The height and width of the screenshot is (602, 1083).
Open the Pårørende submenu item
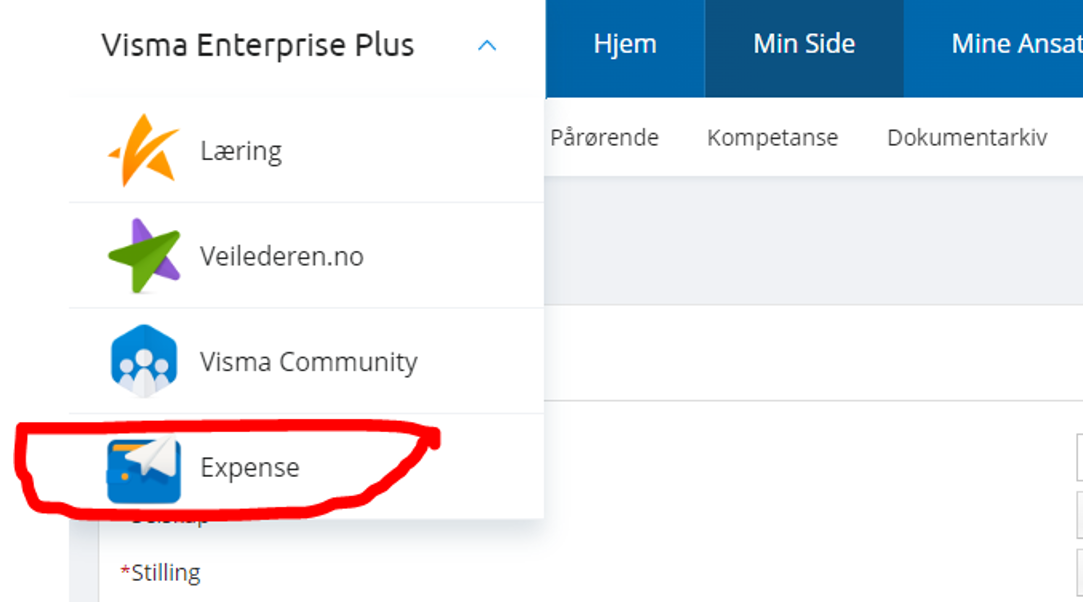click(604, 137)
